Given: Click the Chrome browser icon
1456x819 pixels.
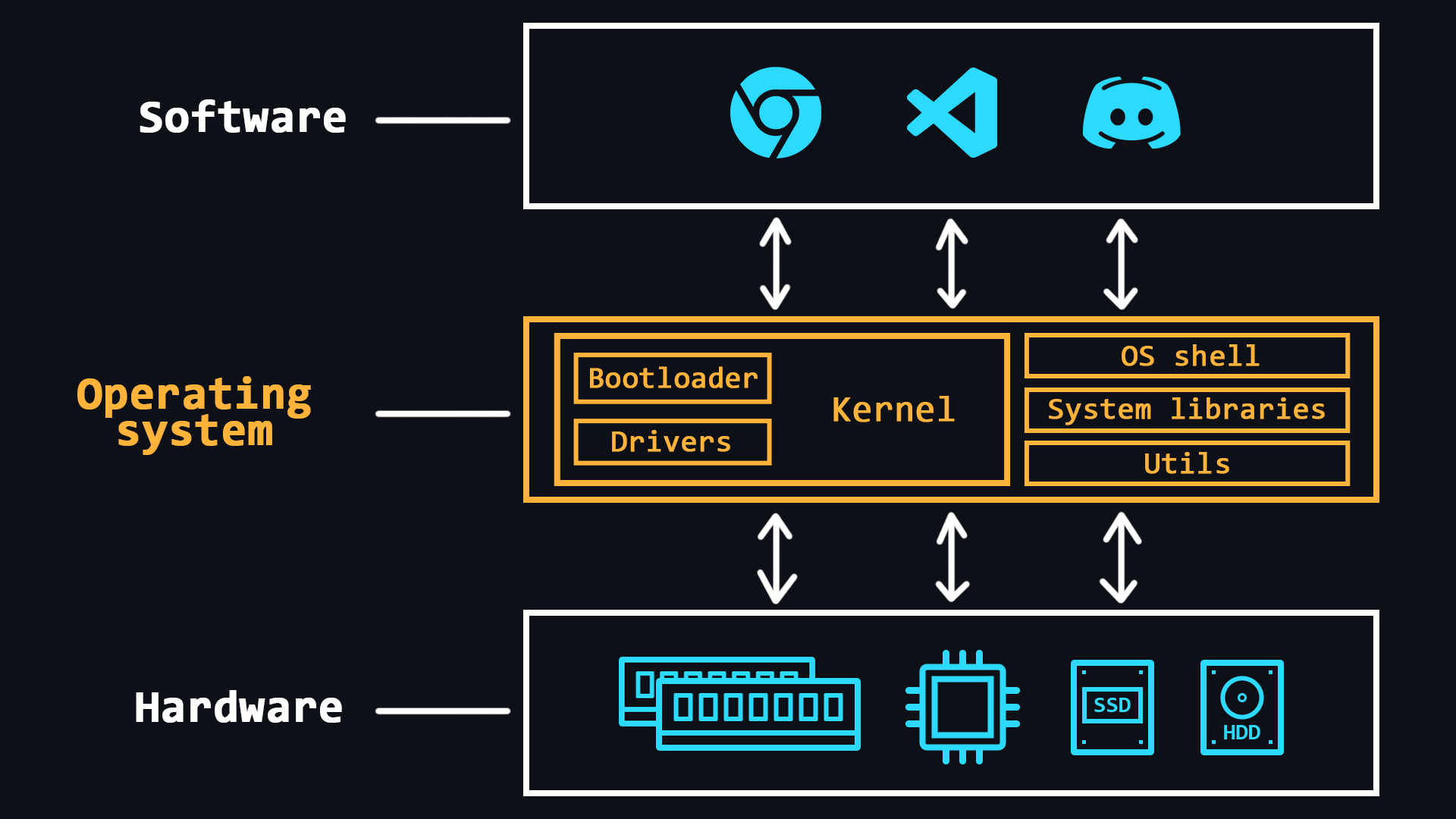Looking at the screenshot, I should point(775,113).
